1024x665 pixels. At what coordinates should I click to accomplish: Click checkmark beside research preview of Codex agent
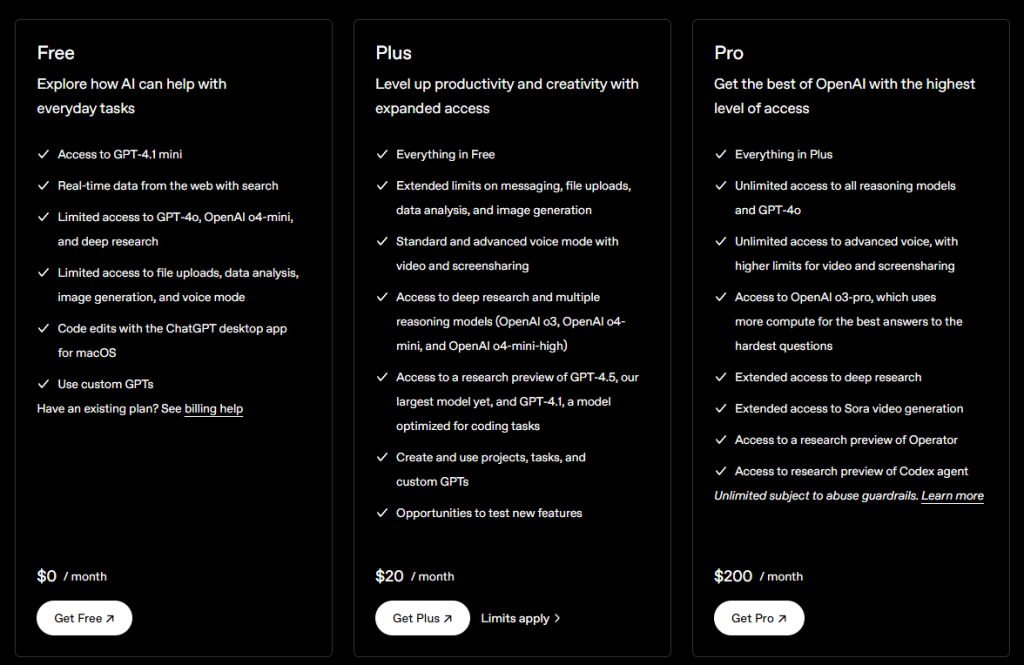(x=720, y=471)
